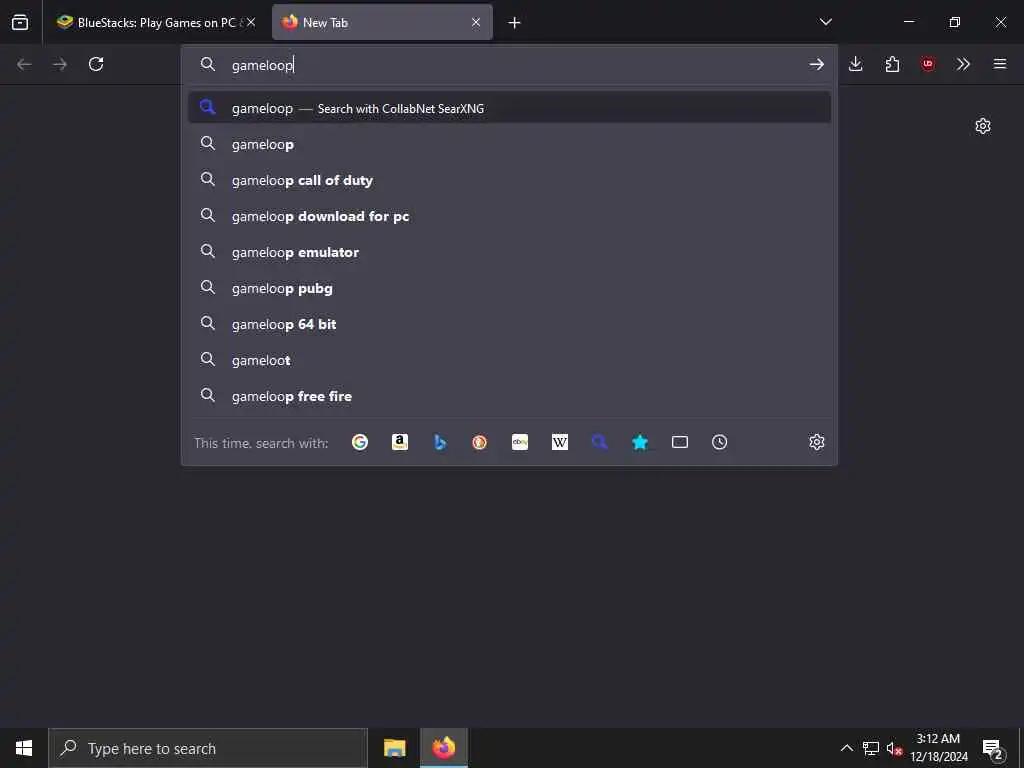Open the Downloads panel
Image resolution: width=1024 pixels, height=768 pixels.
point(856,64)
